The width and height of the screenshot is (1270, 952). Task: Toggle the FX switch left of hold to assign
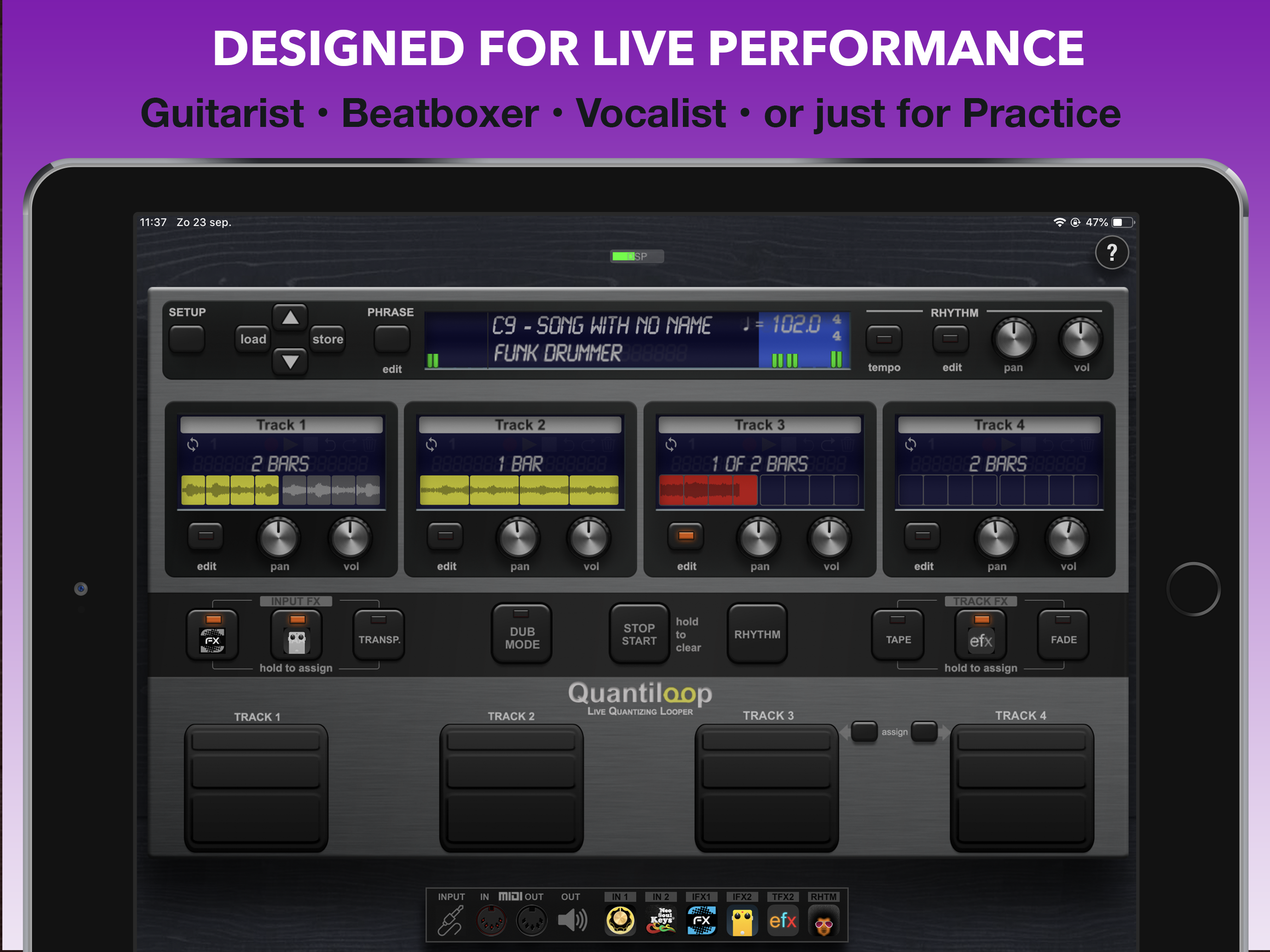213,633
